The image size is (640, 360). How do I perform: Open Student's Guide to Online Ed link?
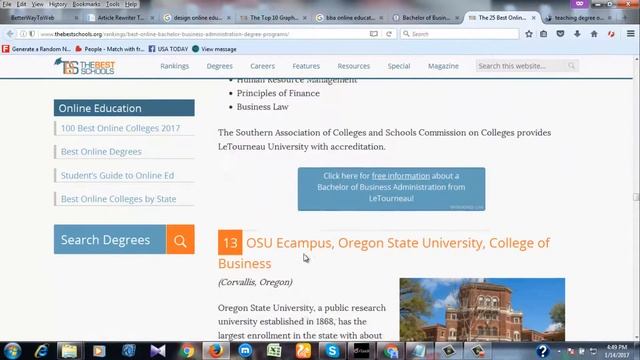(x=118, y=176)
